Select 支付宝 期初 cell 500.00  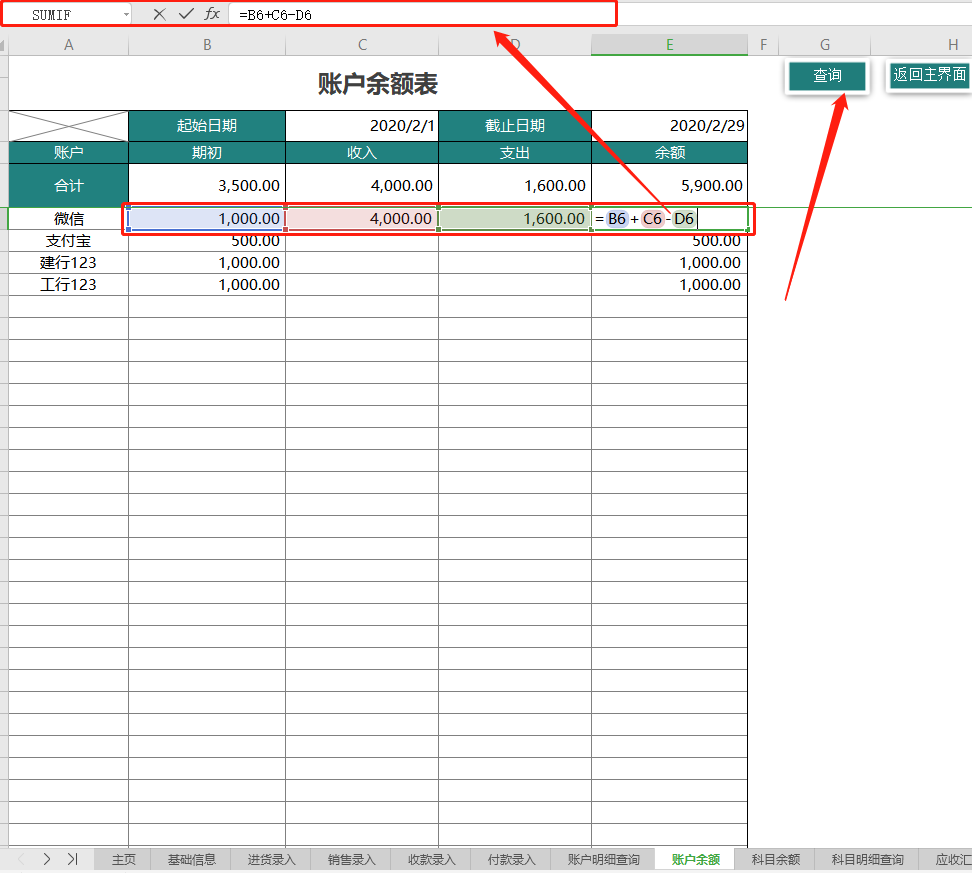coord(207,241)
